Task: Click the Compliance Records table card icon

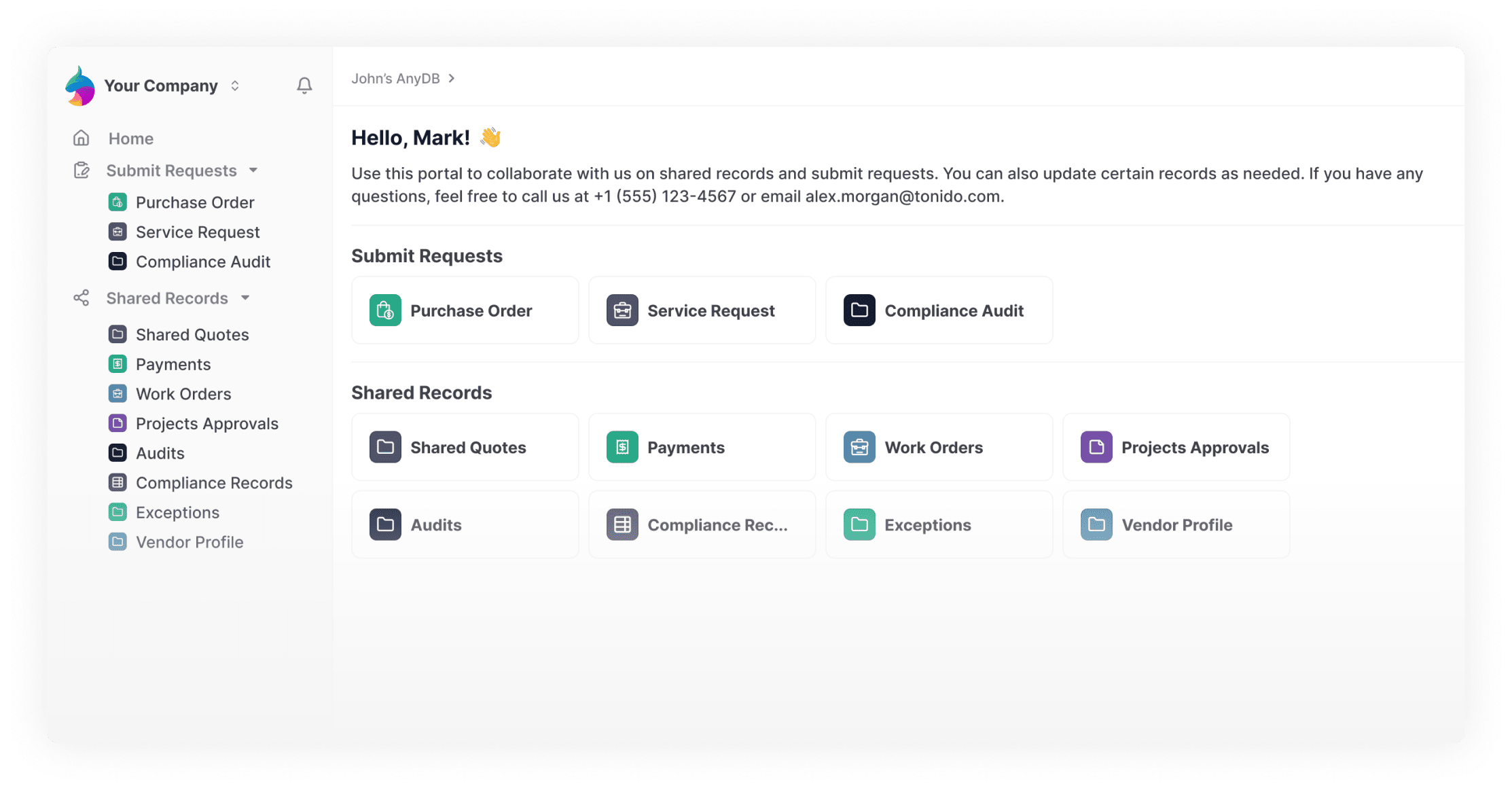Action: point(622,524)
